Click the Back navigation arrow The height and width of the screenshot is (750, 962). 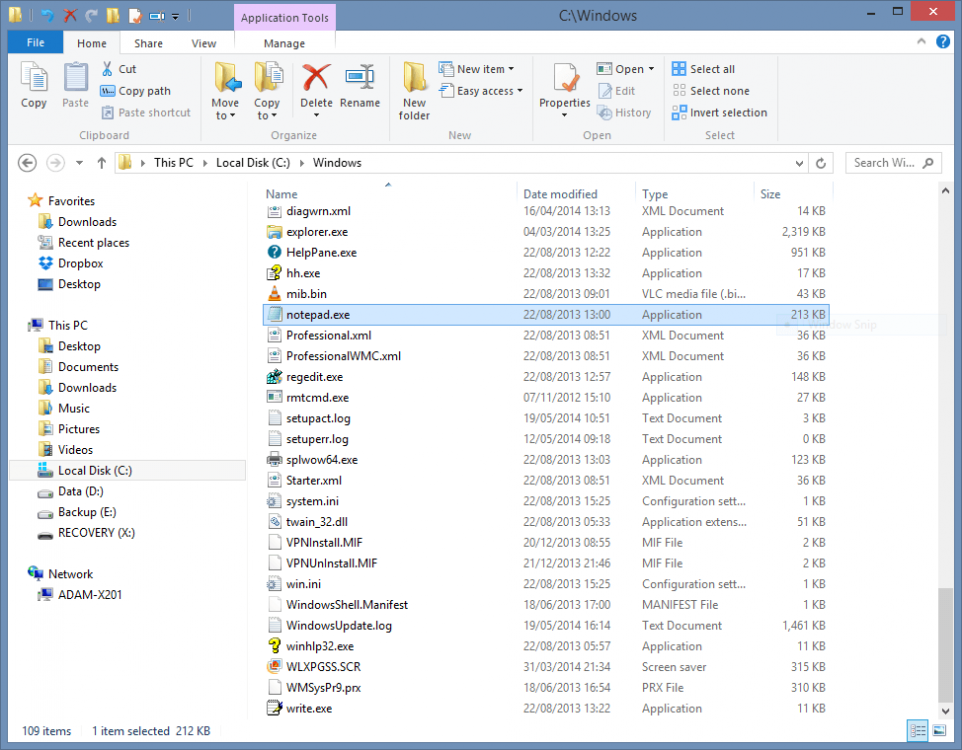(x=27, y=163)
